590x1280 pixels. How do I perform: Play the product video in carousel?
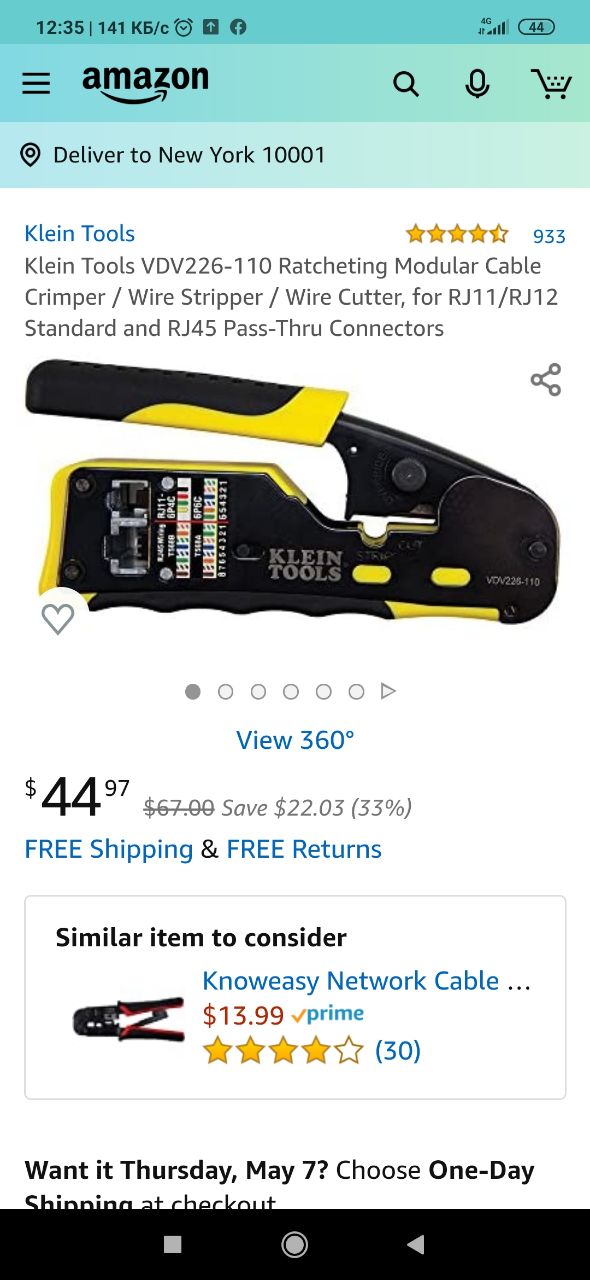coord(389,691)
